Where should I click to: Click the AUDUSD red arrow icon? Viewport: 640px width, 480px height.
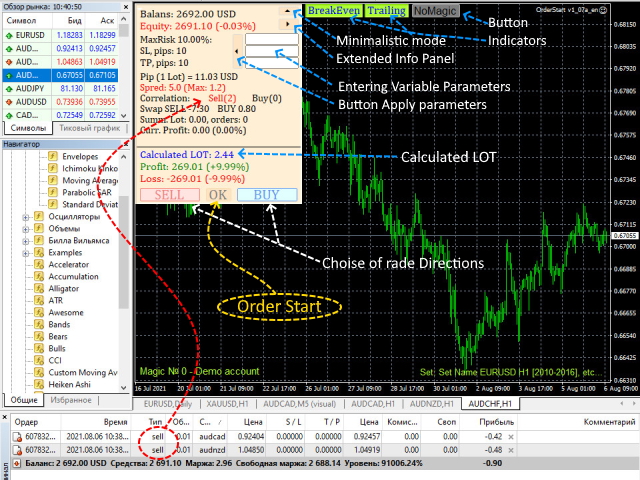9,102
